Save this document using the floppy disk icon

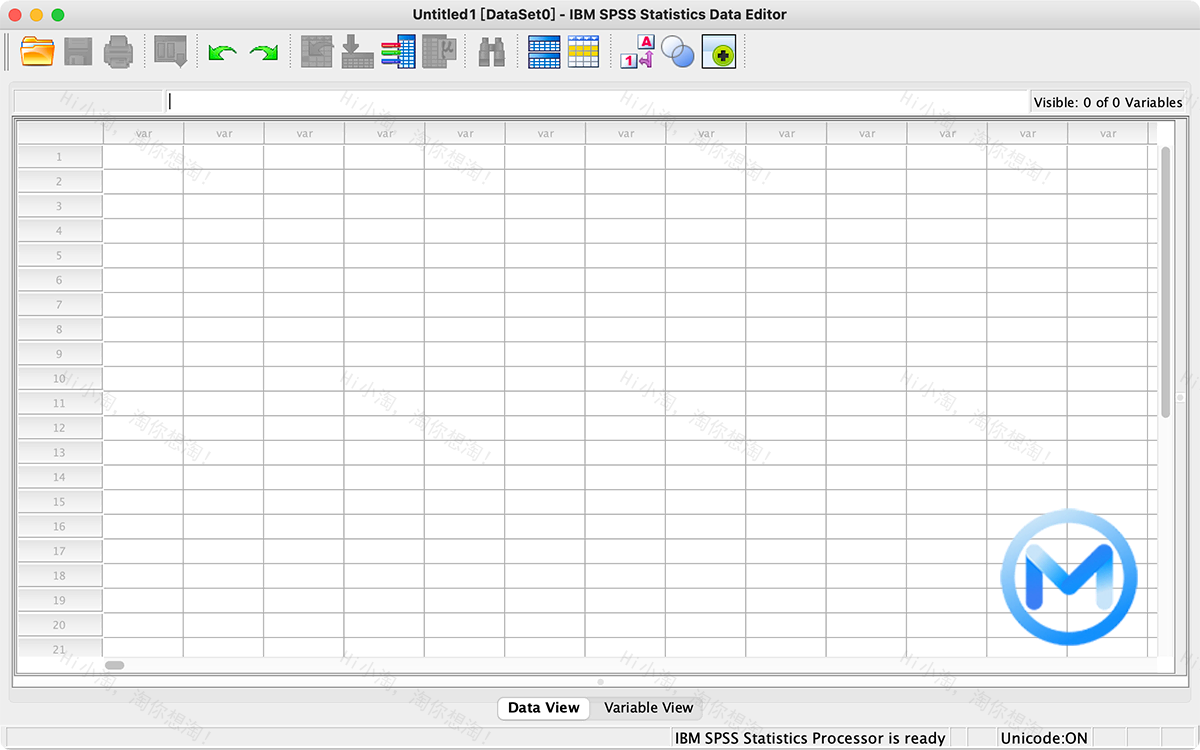pos(77,52)
